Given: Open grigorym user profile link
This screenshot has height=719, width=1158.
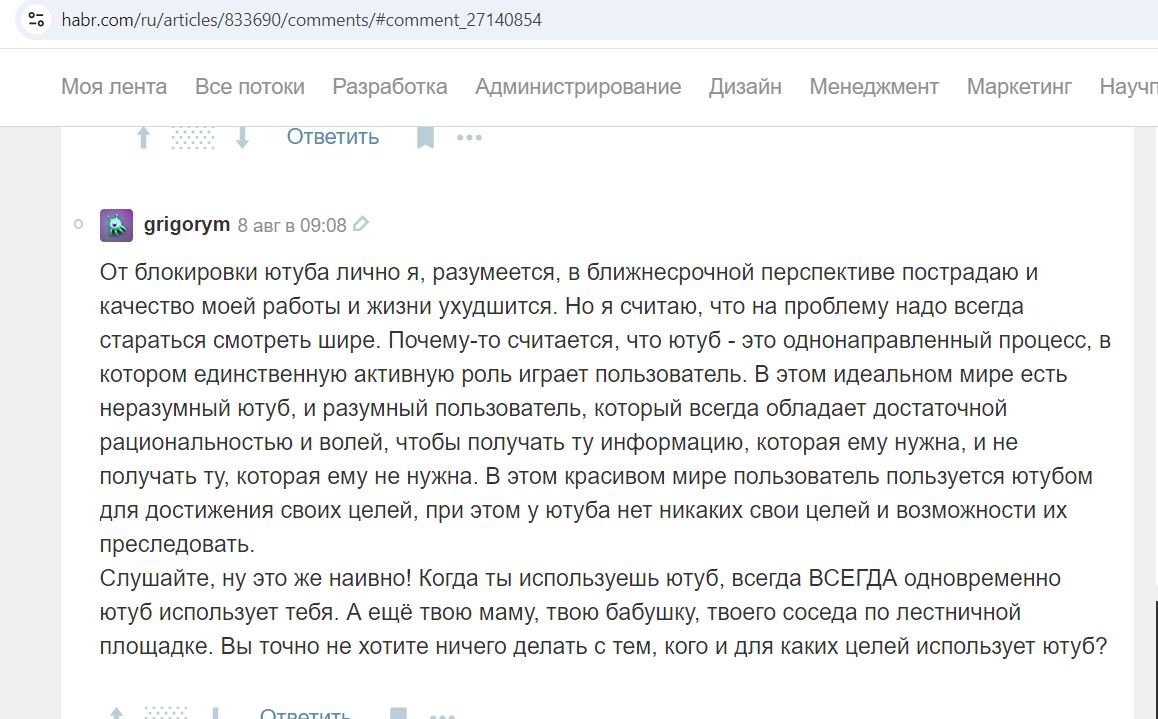Looking at the screenshot, I should pyautogui.click(x=187, y=224).
